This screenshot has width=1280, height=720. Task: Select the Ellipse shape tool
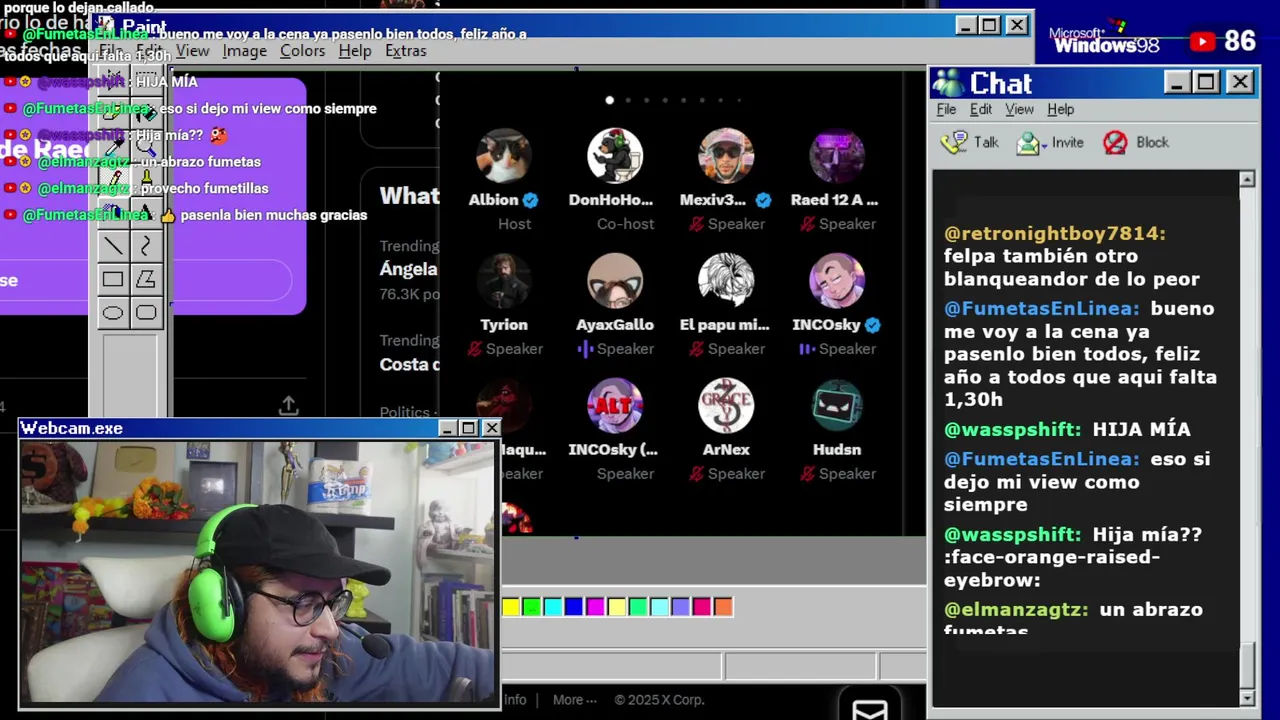113,313
